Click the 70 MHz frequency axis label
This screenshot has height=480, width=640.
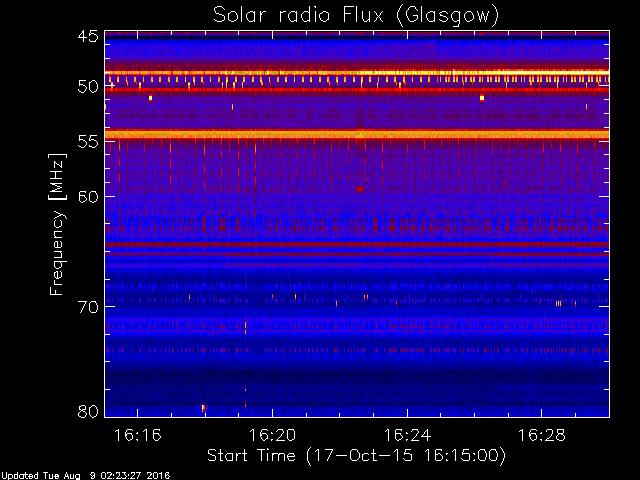click(88, 307)
